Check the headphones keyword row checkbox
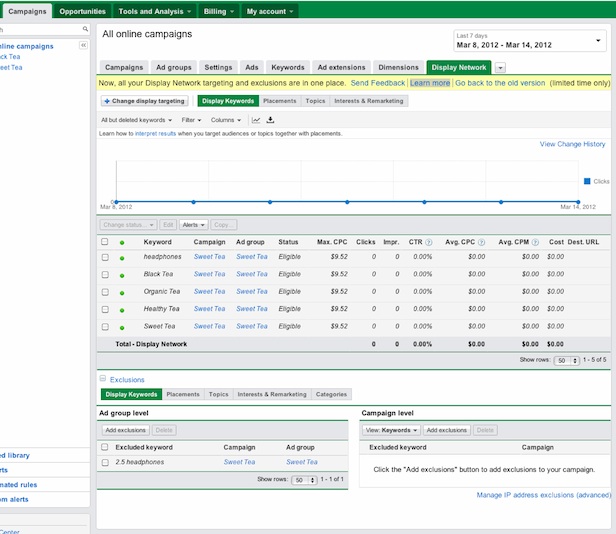This screenshot has height=534, width=616. 105,257
